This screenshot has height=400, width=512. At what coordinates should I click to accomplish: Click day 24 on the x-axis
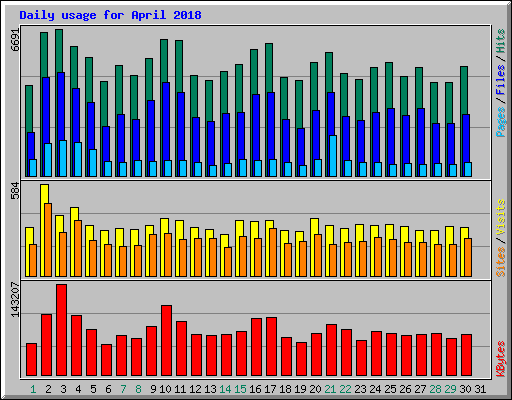click(375, 389)
